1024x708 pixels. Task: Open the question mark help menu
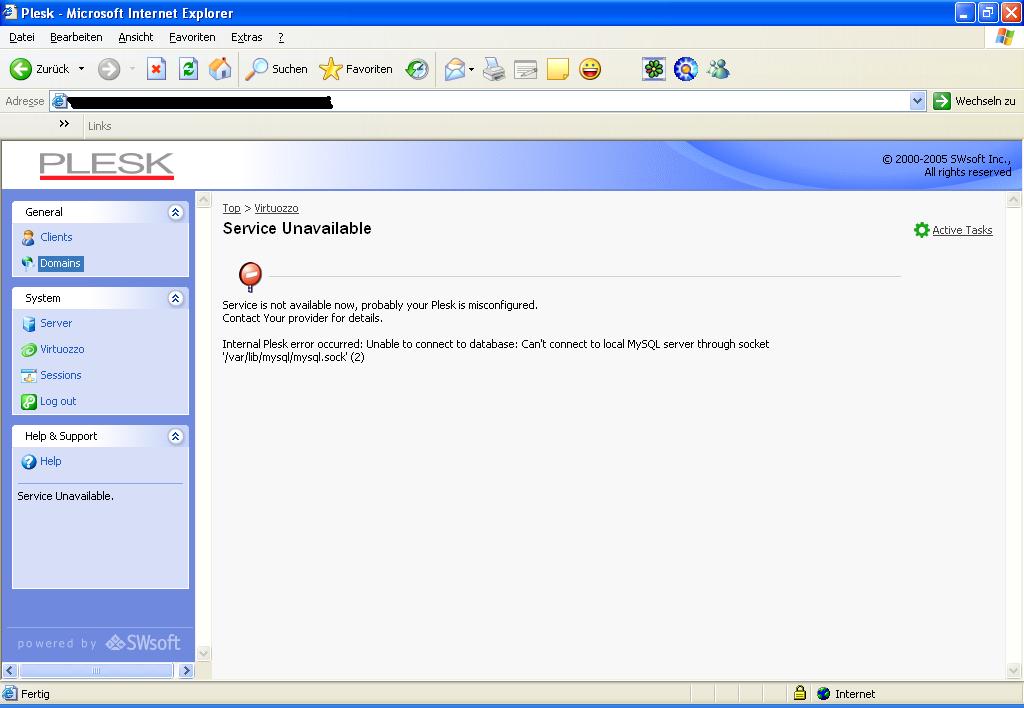coord(281,37)
